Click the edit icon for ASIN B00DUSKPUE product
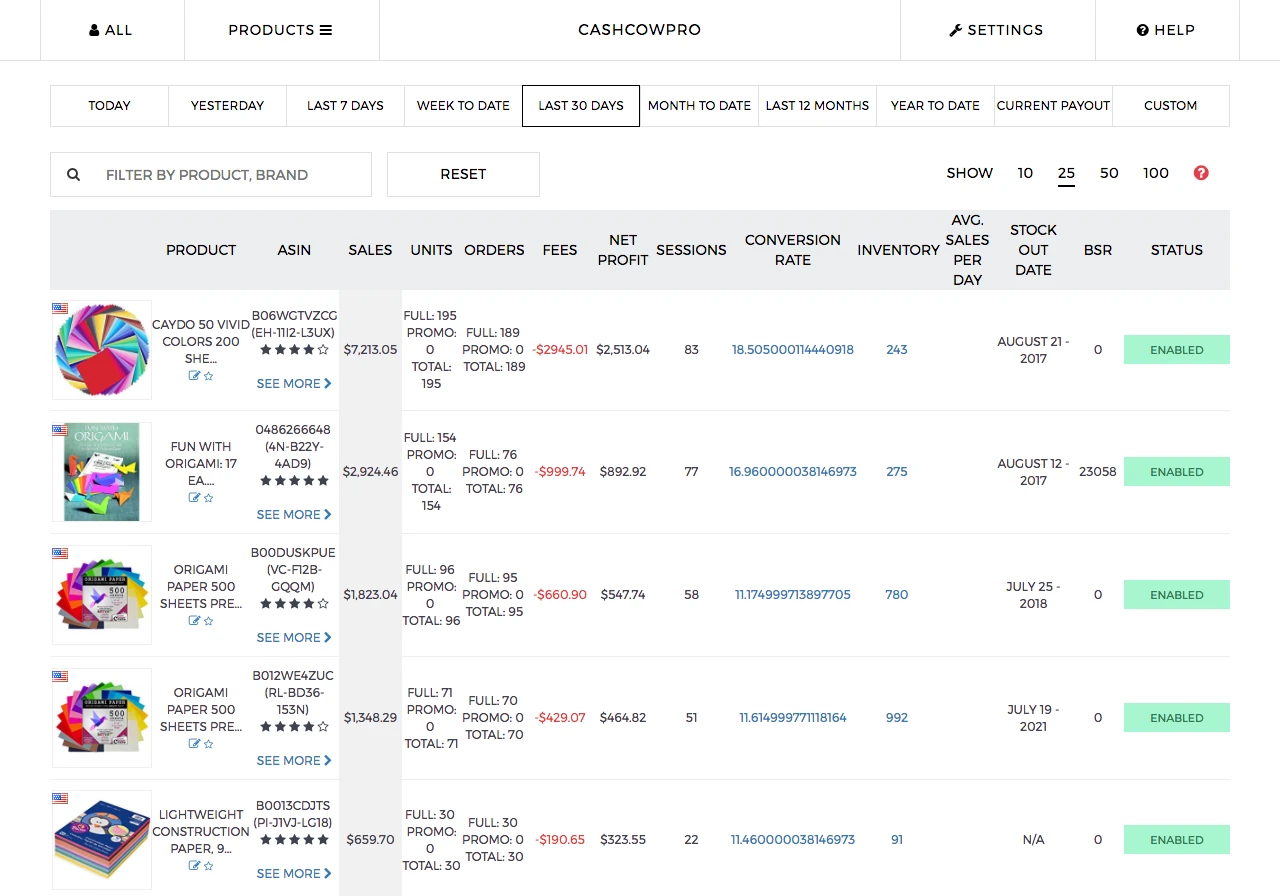This screenshot has width=1280, height=896. tap(195, 621)
